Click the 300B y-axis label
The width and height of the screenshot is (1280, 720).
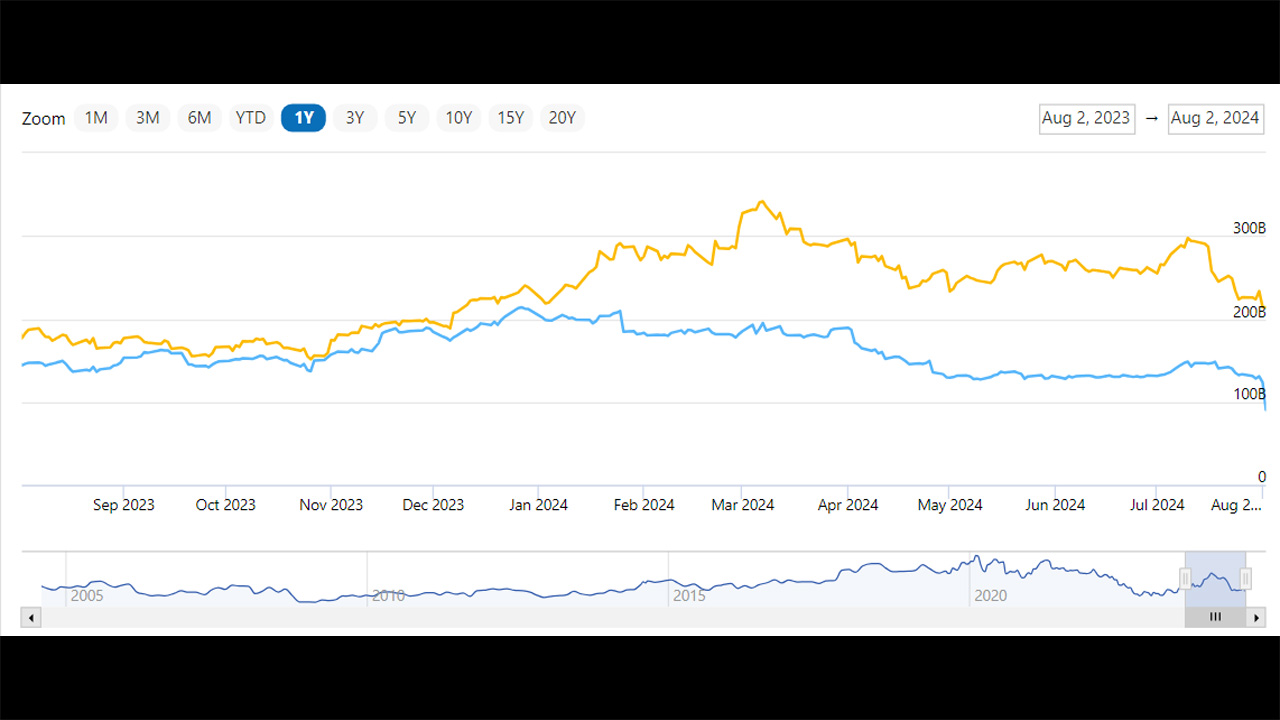pos(1249,229)
